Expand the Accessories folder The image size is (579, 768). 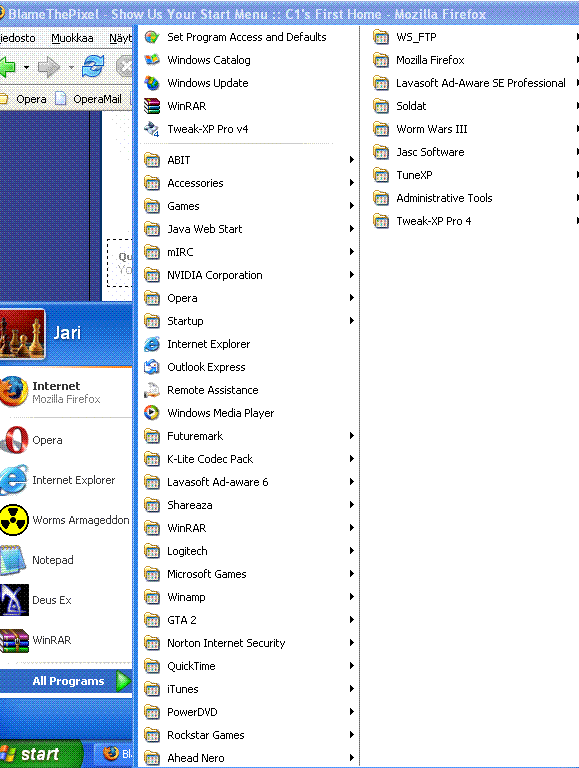(248, 183)
